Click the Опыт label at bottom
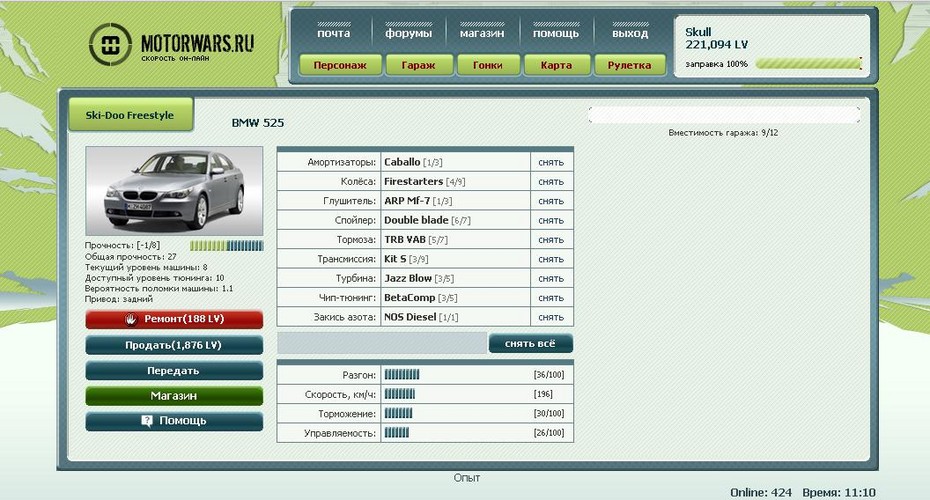930x500 pixels. [x=467, y=478]
